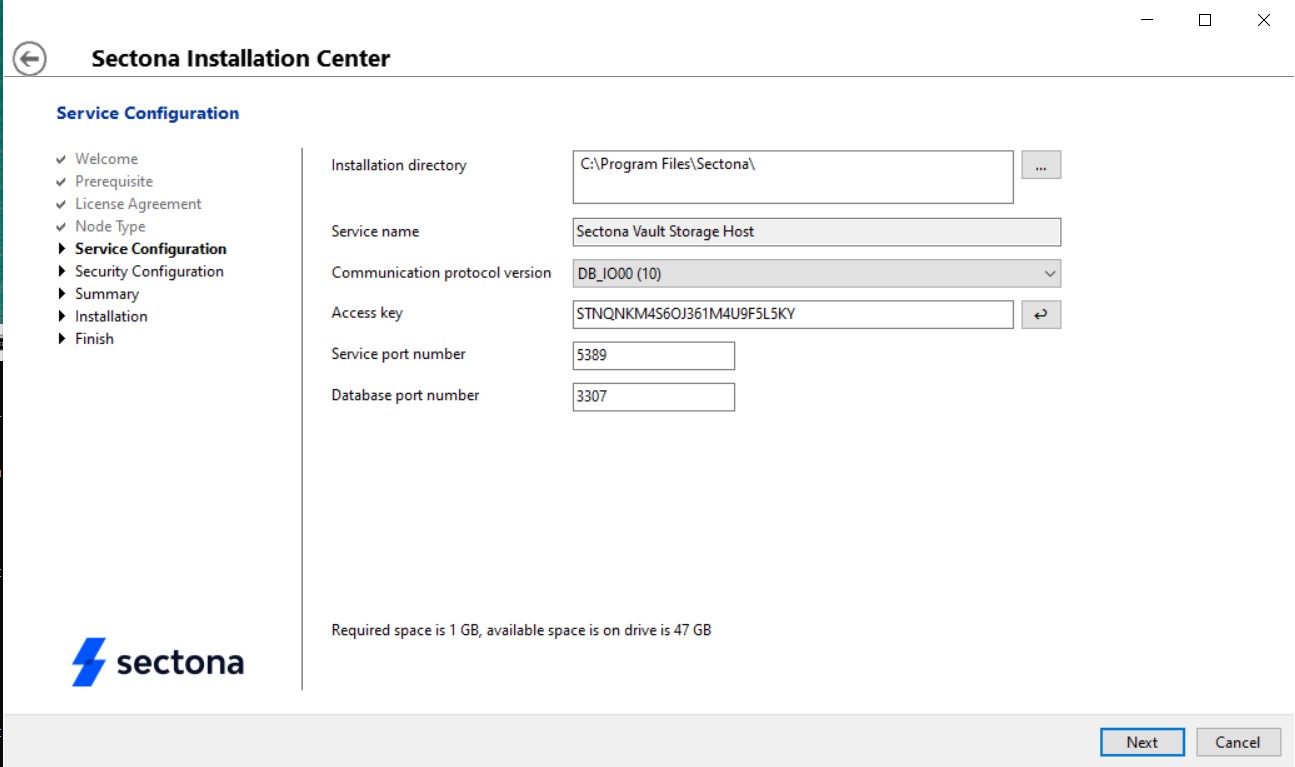Browse for installation directory with ellipsis button
The height and width of the screenshot is (767, 1295).
click(x=1040, y=166)
